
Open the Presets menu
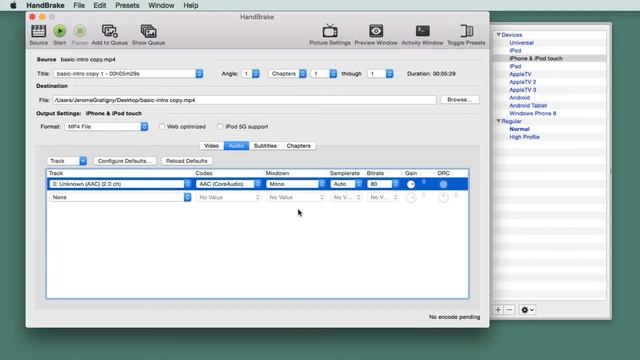point(127,5)
